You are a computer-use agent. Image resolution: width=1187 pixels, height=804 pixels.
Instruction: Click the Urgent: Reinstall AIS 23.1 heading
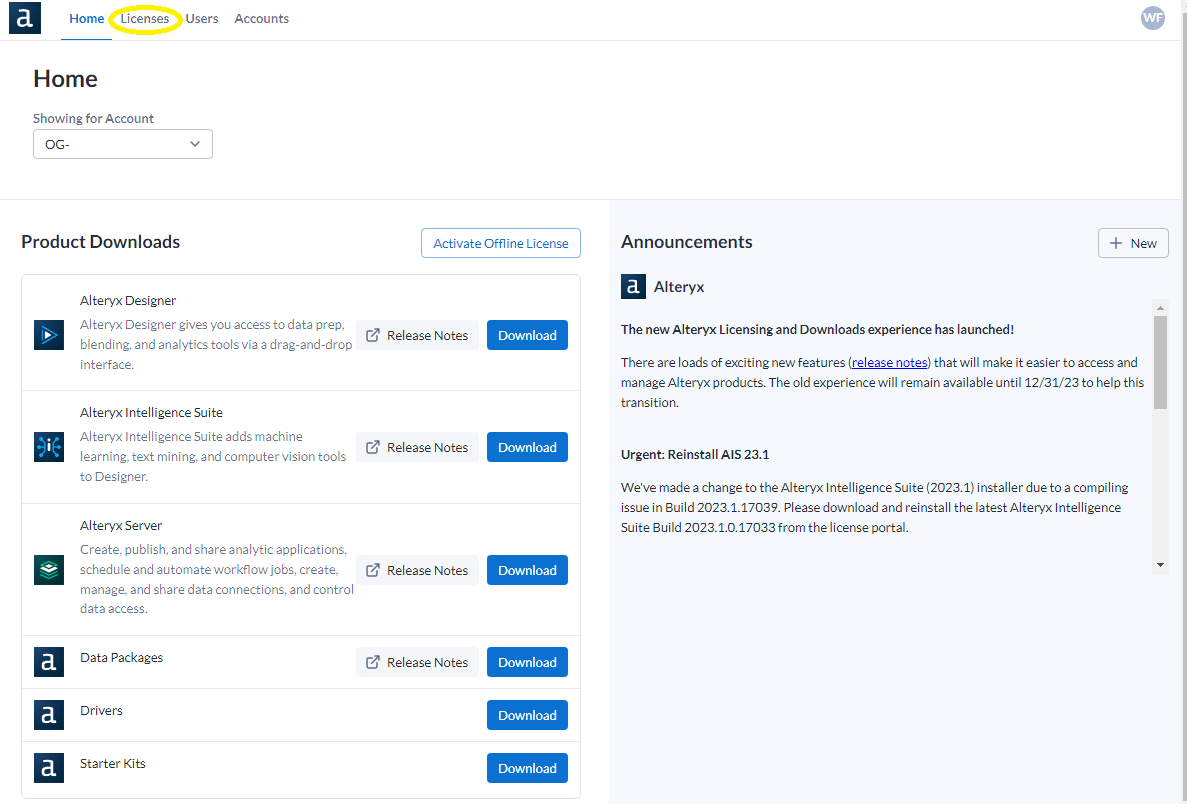pos(695,454)
